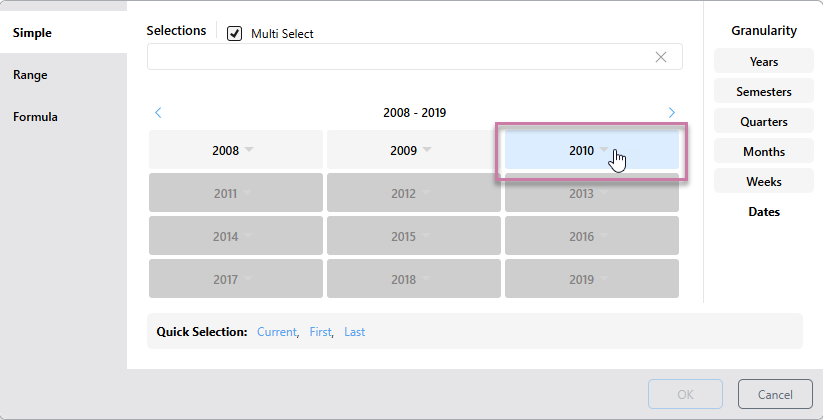Switch to the Range tab
The width and height of the screenshot is (823, 420).
coord(30,74)
